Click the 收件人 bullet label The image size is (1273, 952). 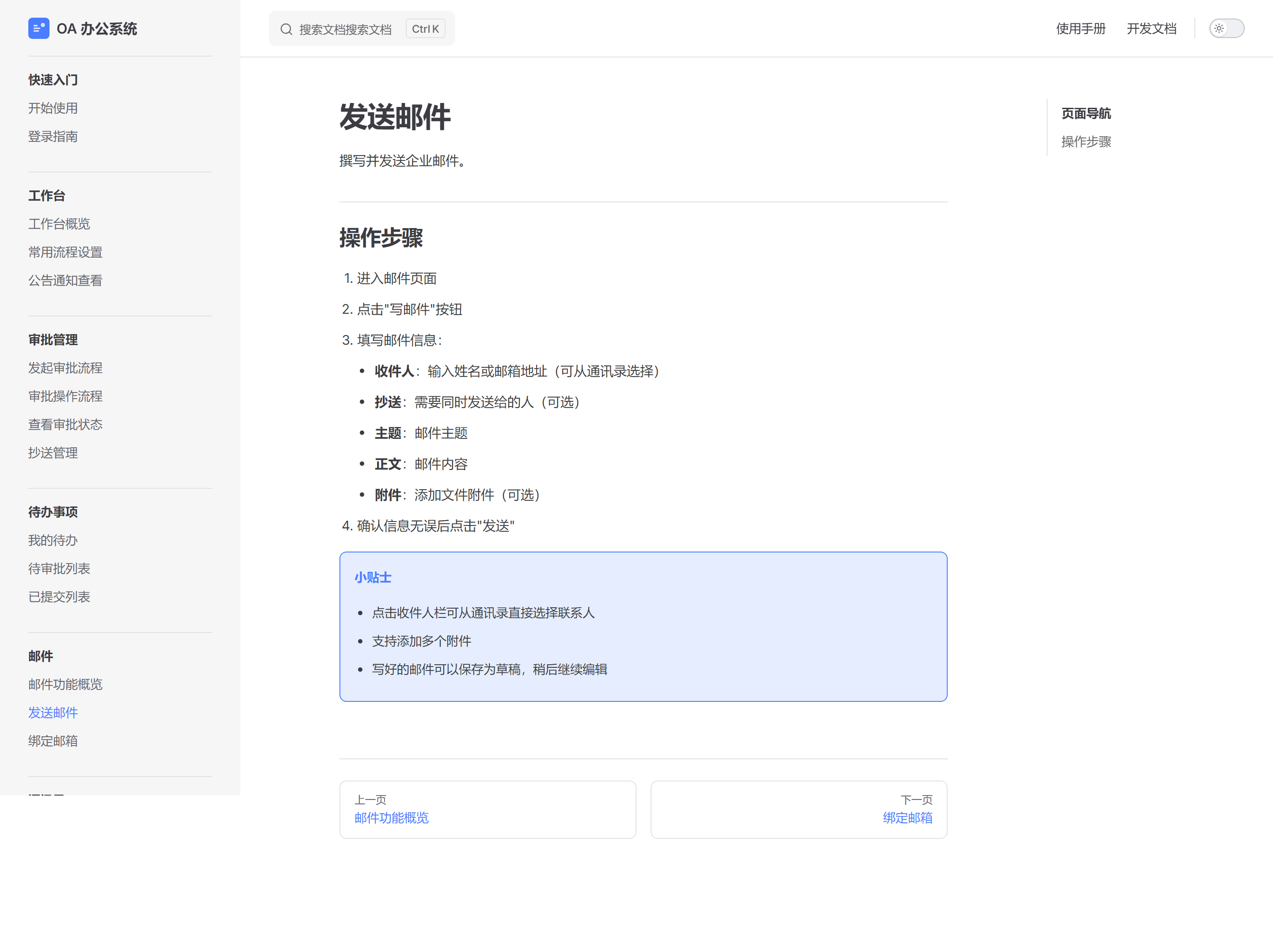[x=394, y=371]
